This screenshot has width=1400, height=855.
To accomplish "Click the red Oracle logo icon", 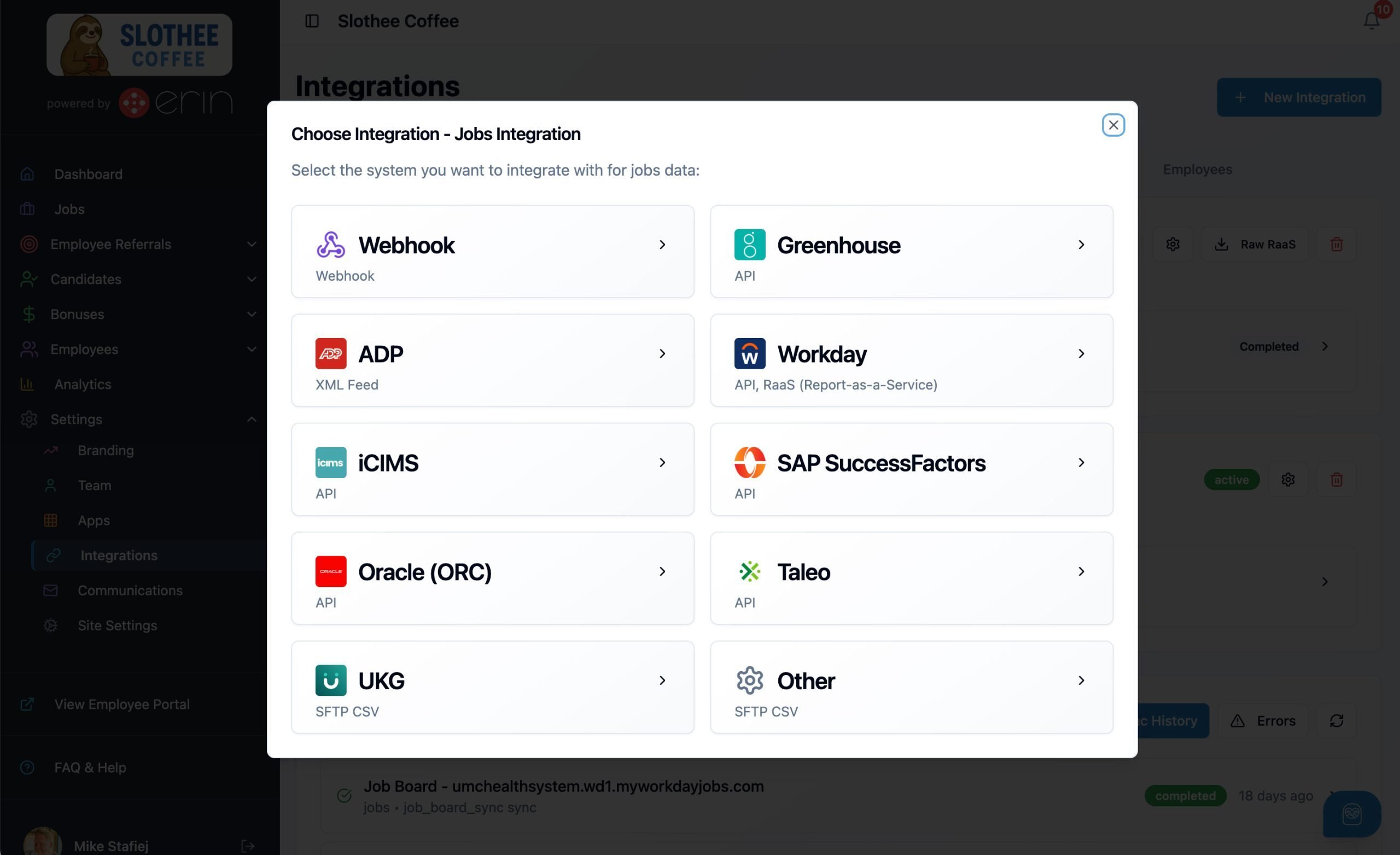I will pyautogui.click(x=331, y=571).
